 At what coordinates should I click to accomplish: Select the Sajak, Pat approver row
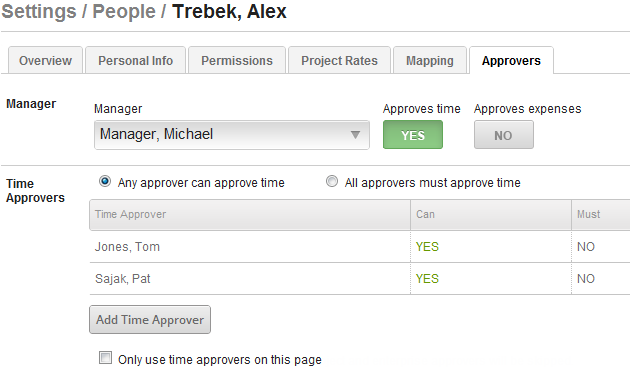click(360, 279)
